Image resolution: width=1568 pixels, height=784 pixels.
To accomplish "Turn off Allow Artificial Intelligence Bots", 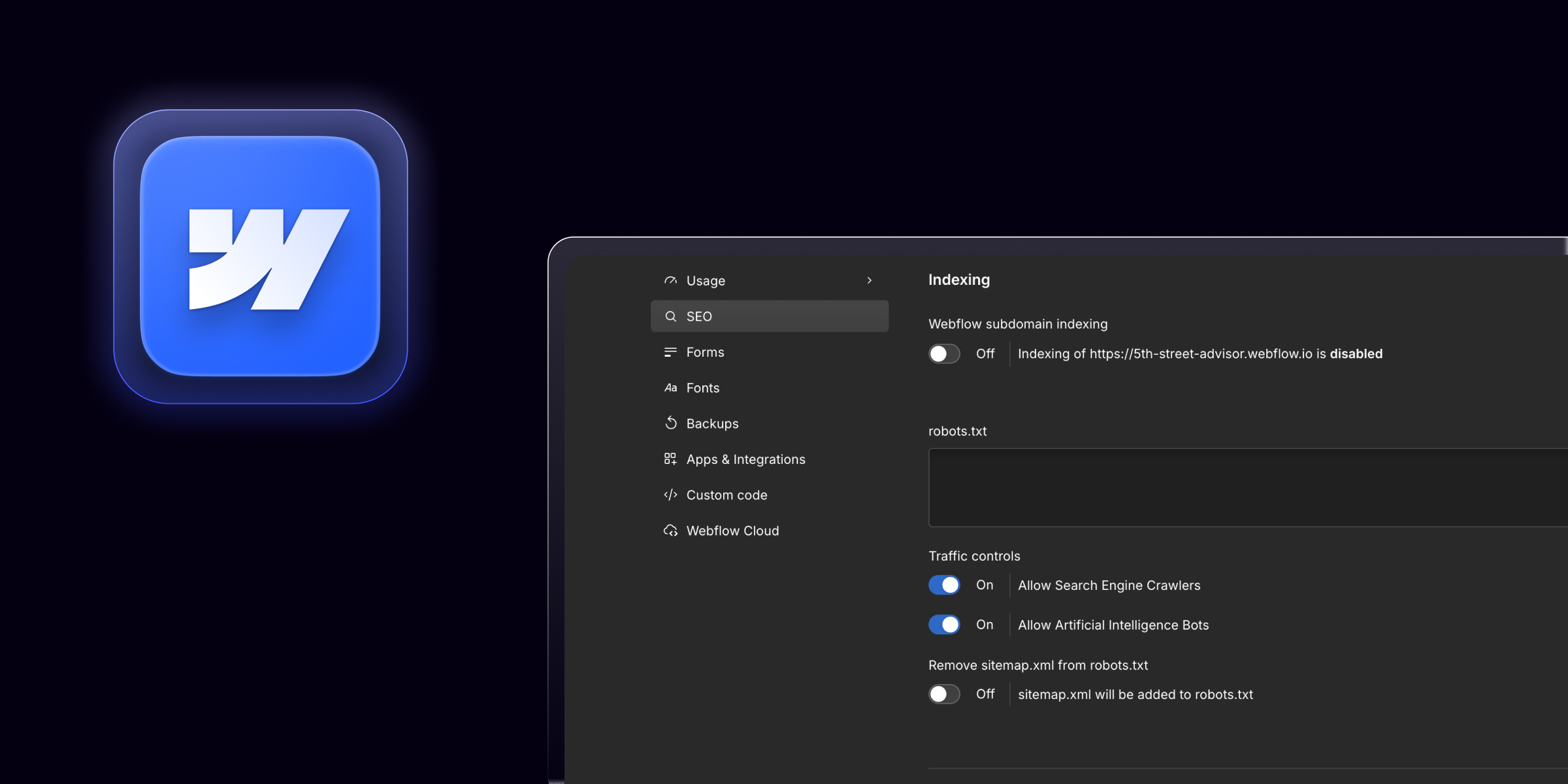I will [x=944, y=625].
